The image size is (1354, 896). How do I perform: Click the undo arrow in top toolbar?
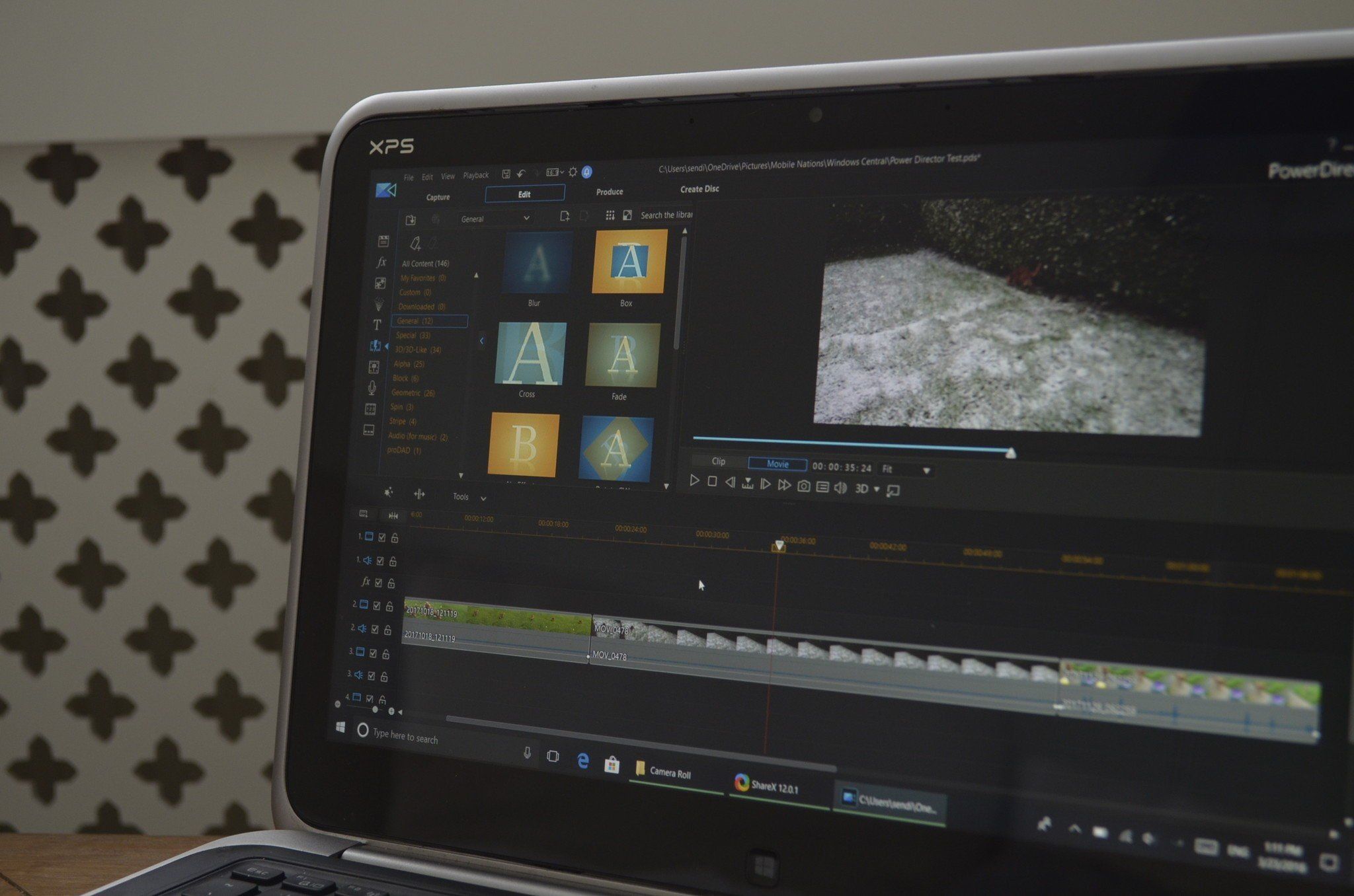521,174
